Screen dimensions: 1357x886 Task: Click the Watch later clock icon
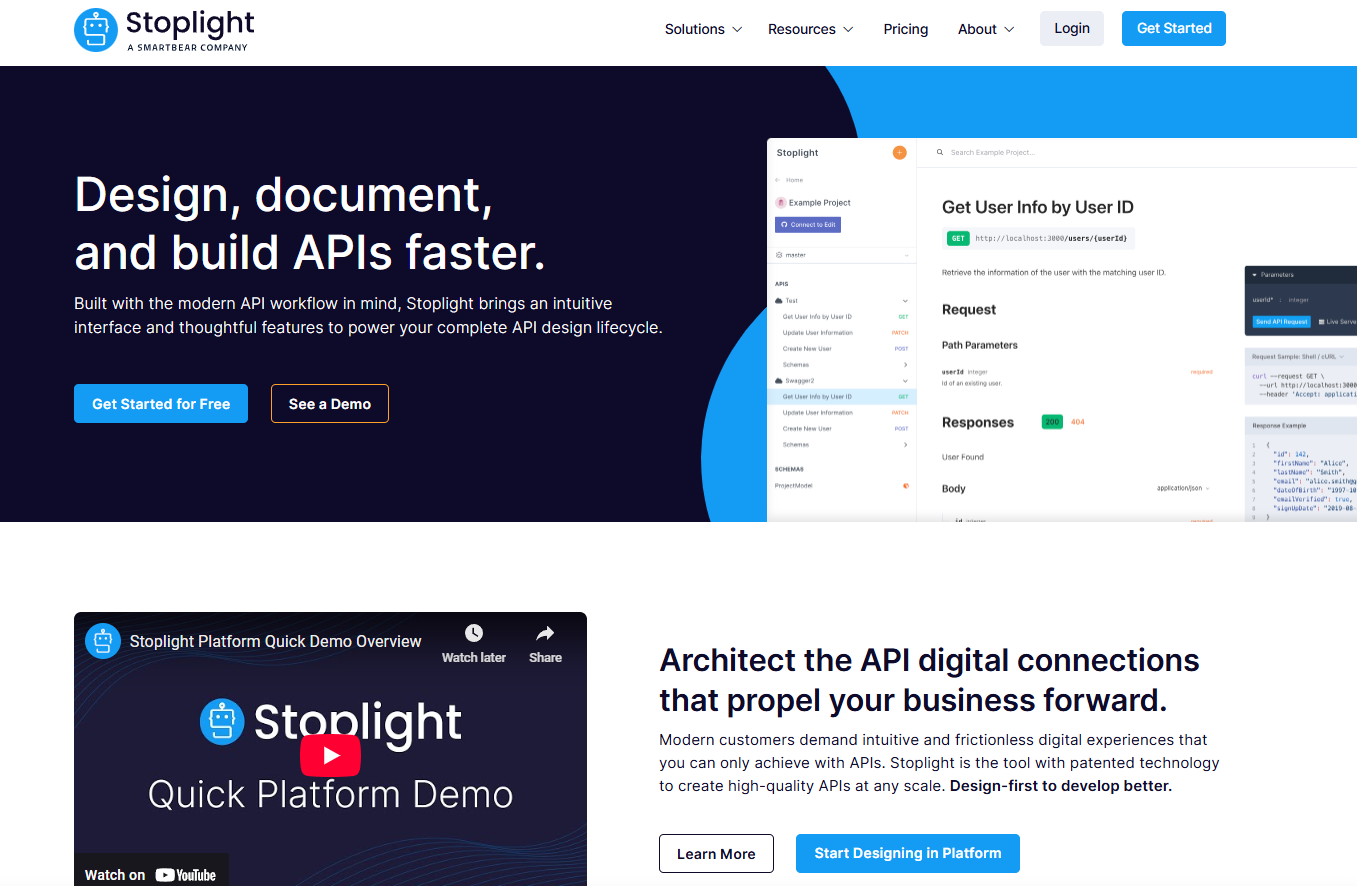point(474,633)
